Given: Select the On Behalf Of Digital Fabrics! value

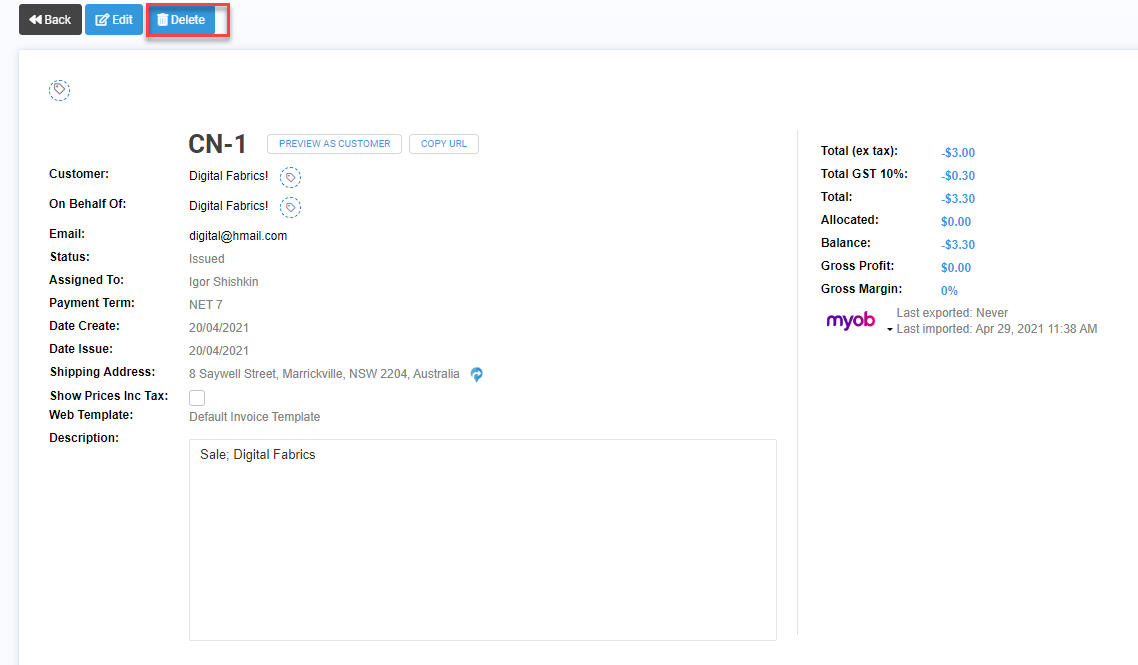Looking at the screenshot, I should click(229, 206).
